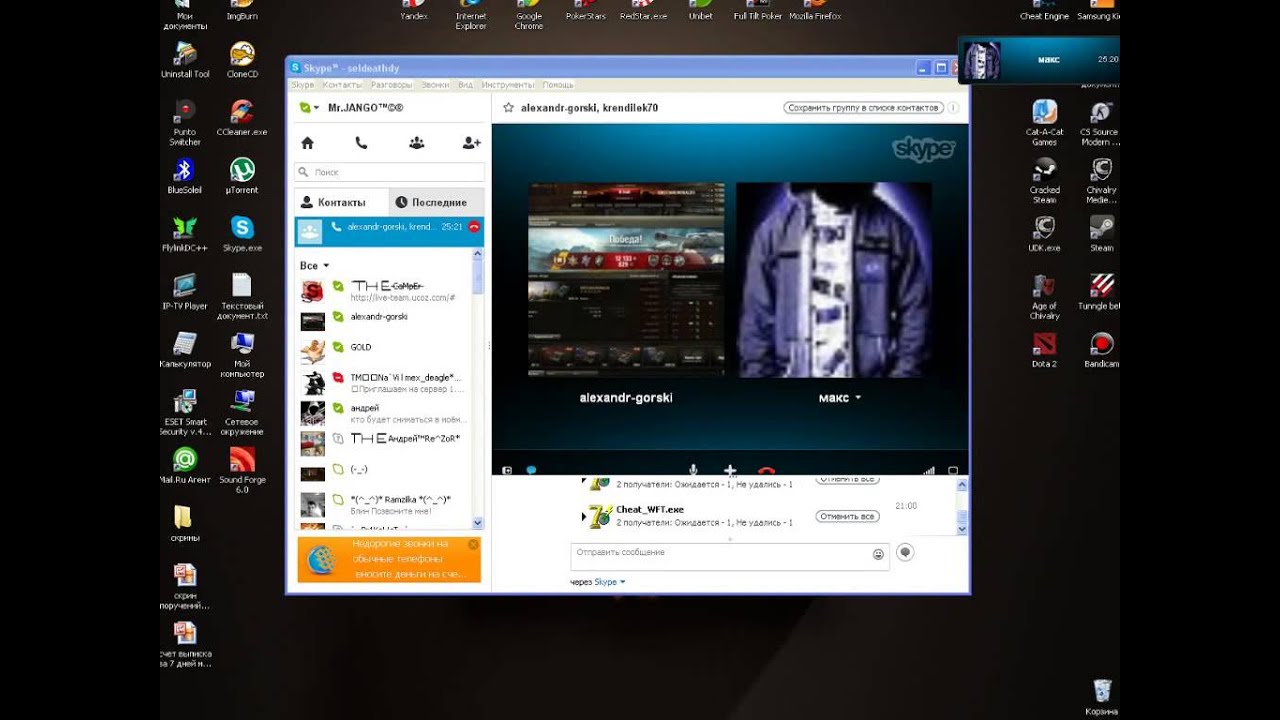Click the chat scrollbar down arrow
1280x720 pixels.
pos(962,529)
